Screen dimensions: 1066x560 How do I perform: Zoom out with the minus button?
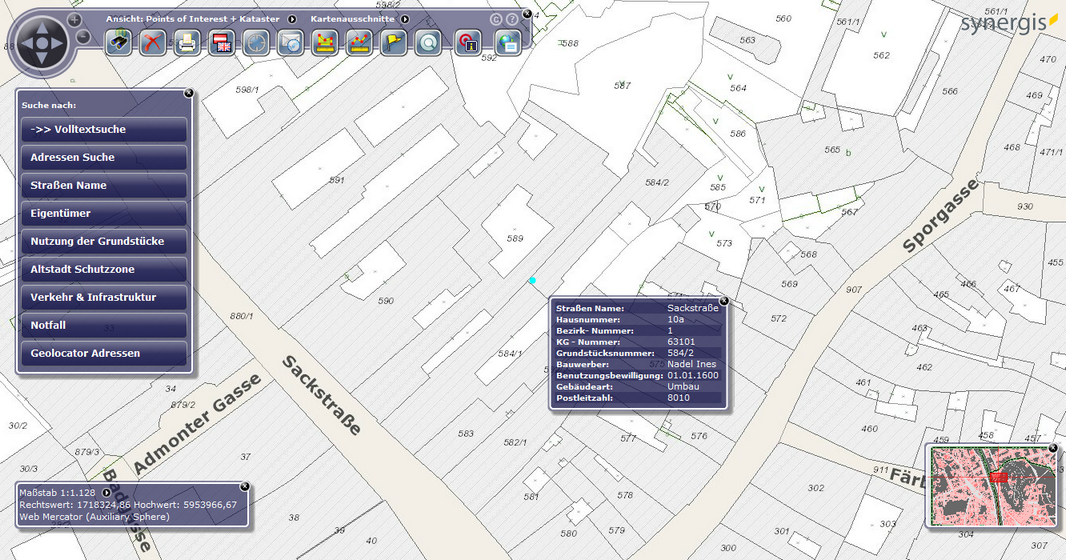click(x=84, y=37)
